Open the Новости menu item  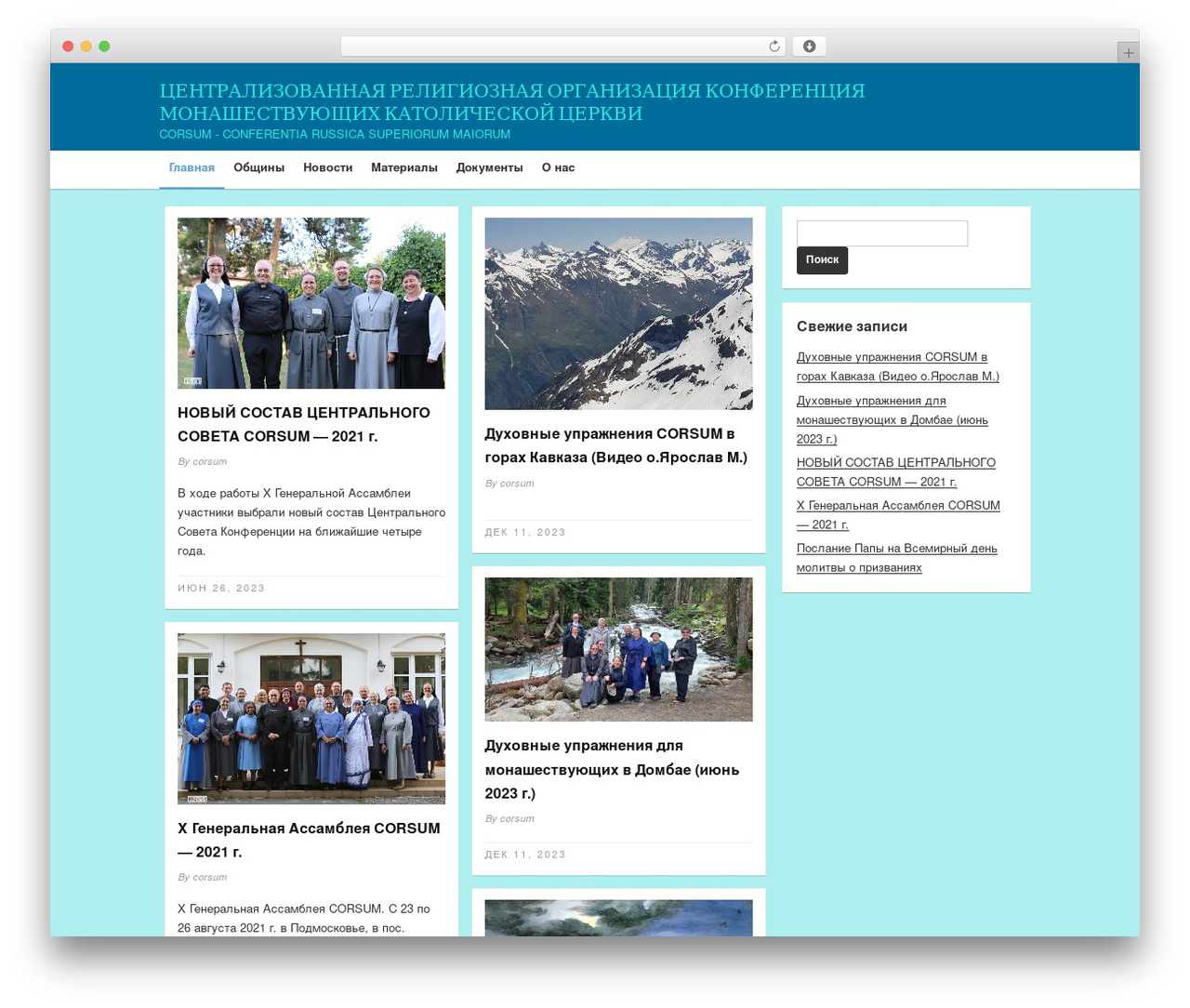[327, 168]
